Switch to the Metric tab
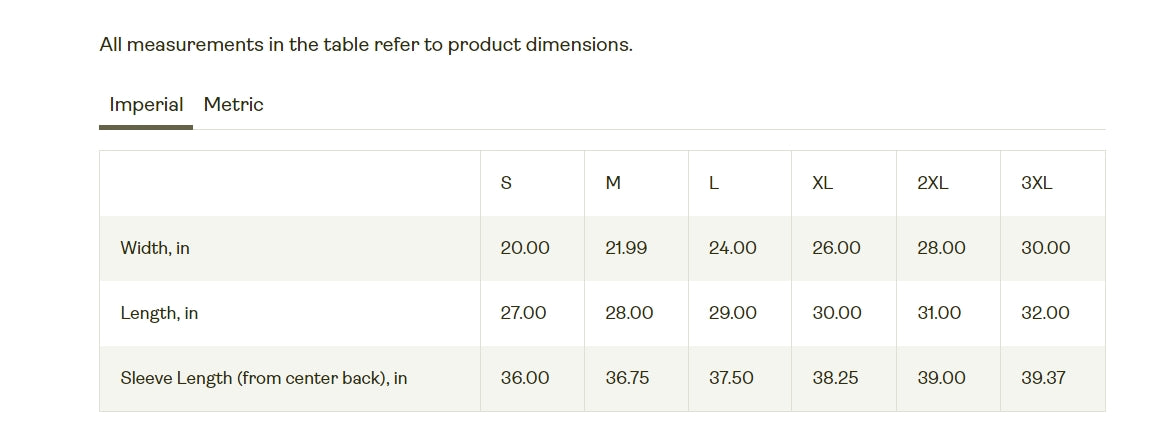 pyautogui.click(x=233, y=105)
